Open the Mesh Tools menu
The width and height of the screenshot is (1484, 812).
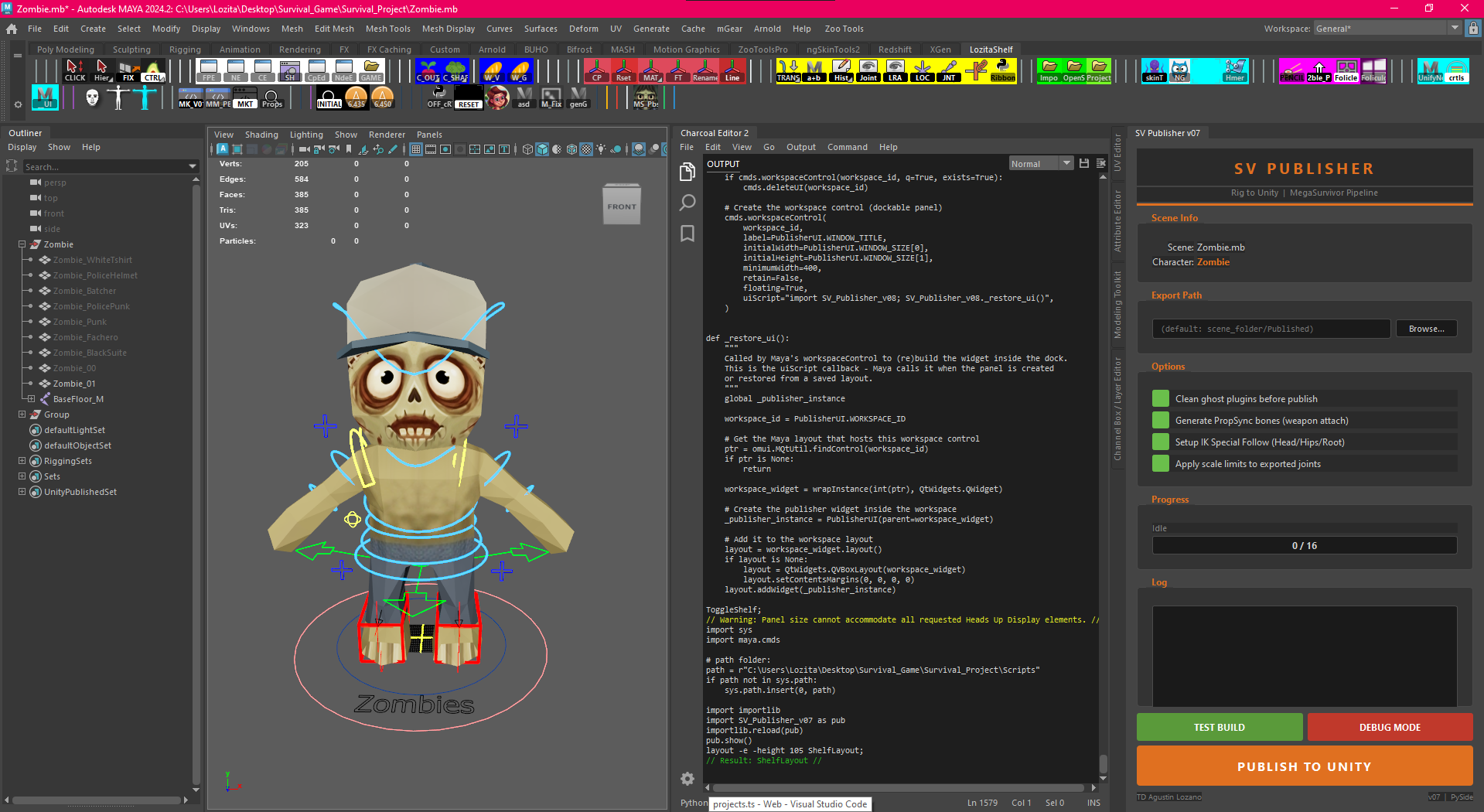[387, 29]
